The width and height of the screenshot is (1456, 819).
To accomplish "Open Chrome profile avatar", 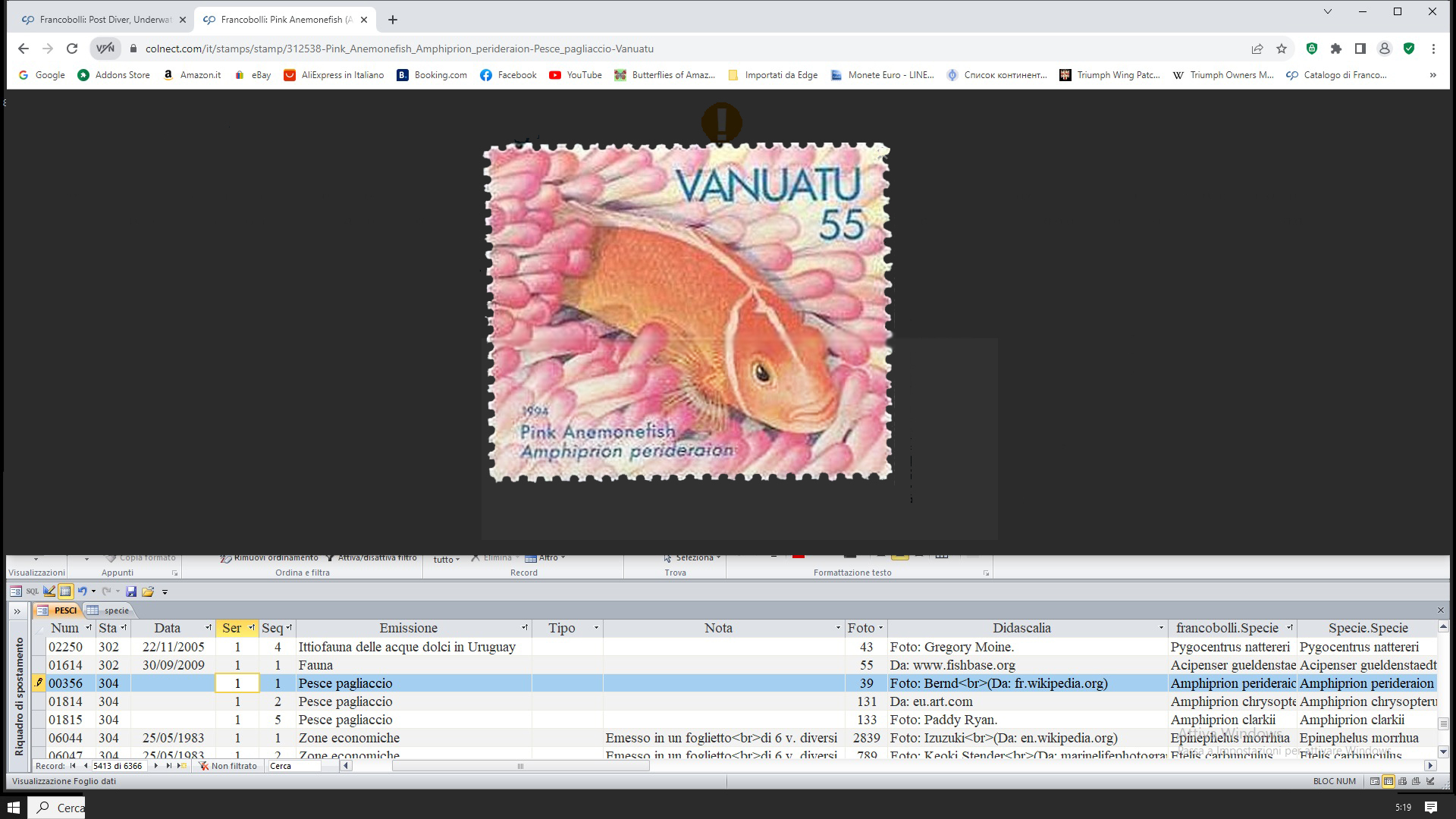I will coord(1385,49).
